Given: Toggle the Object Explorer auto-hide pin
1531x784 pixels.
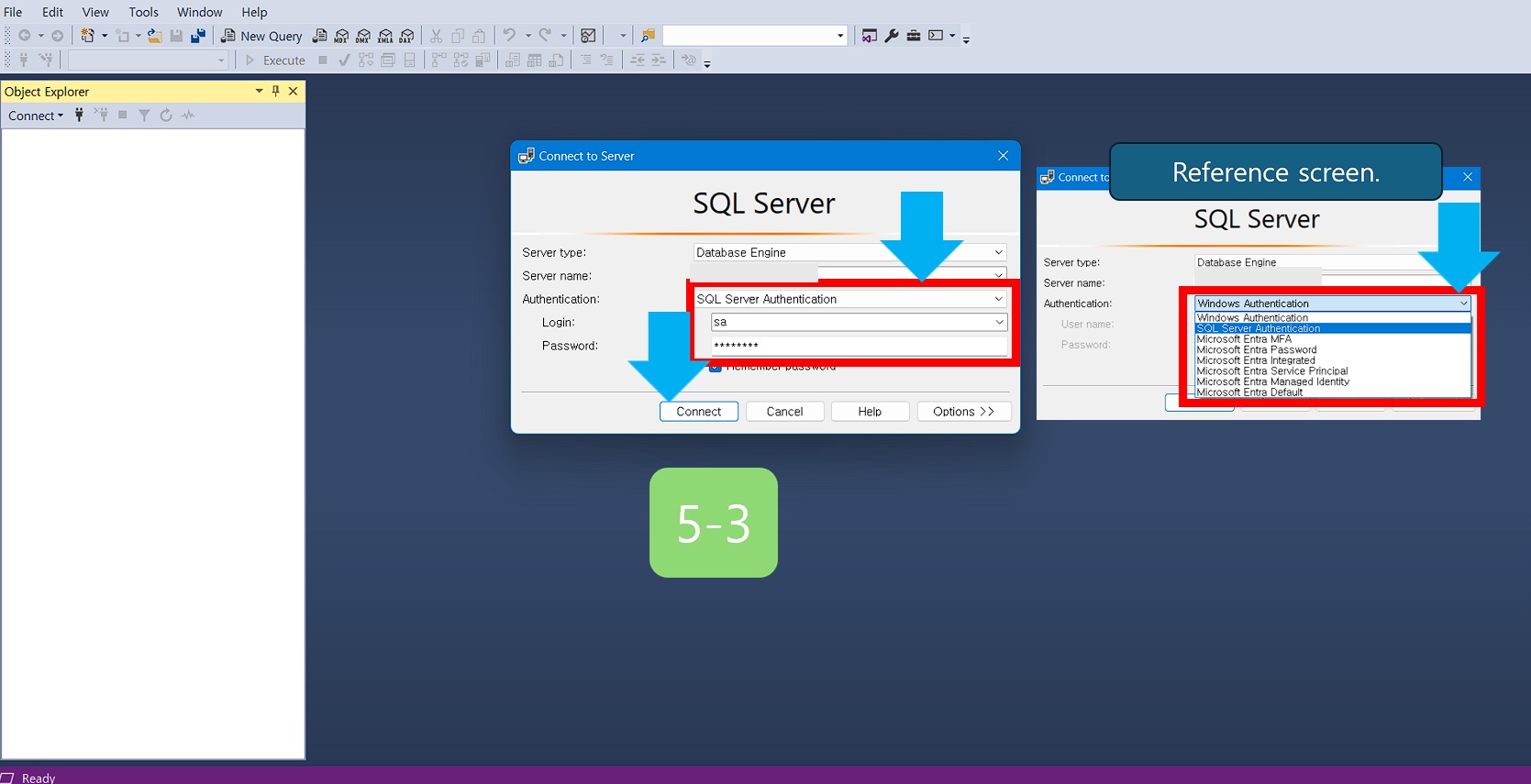Looking at the screenshot, I should [275, 91].
